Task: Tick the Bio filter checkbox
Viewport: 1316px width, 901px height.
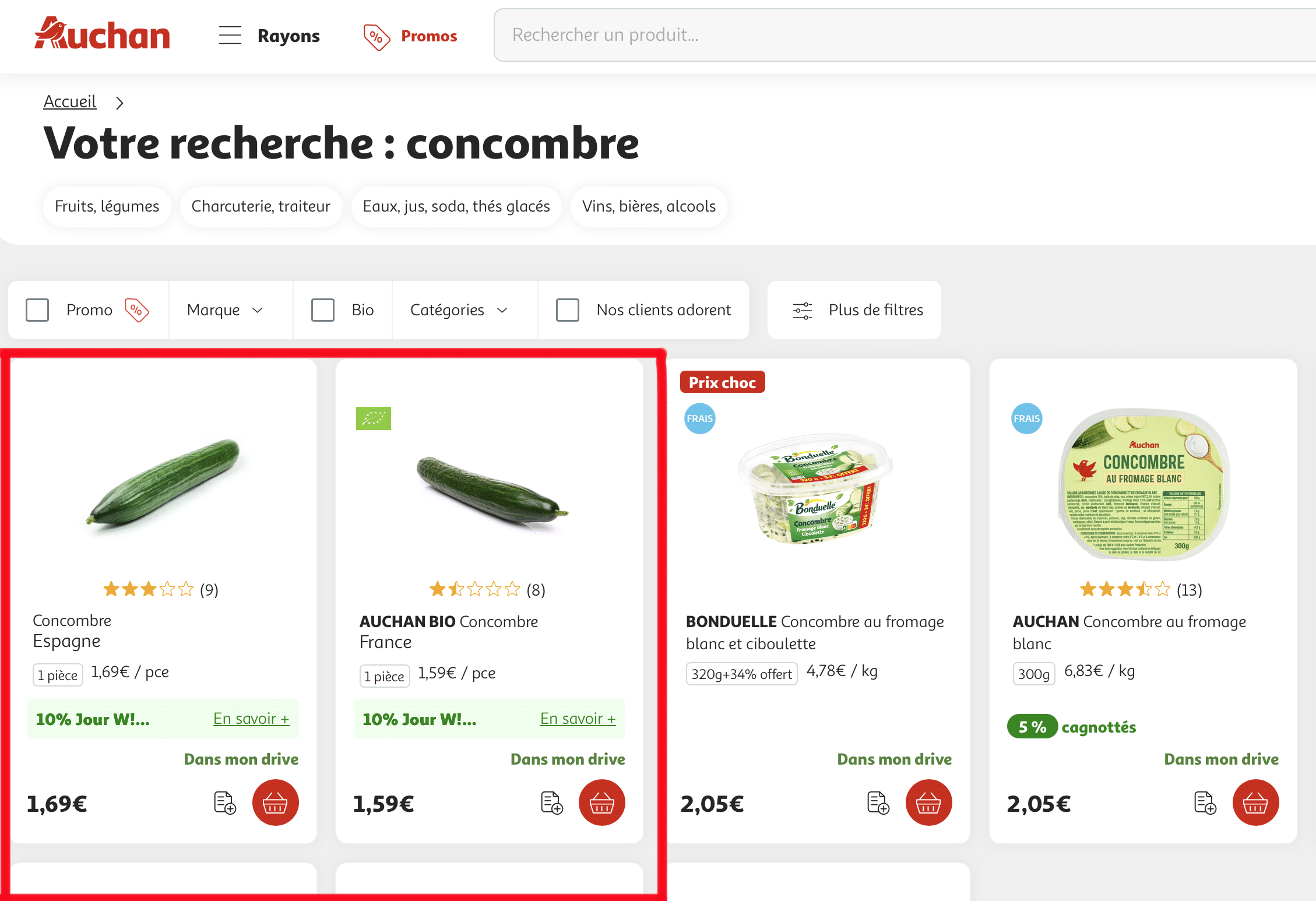Action: click(323, 310)
